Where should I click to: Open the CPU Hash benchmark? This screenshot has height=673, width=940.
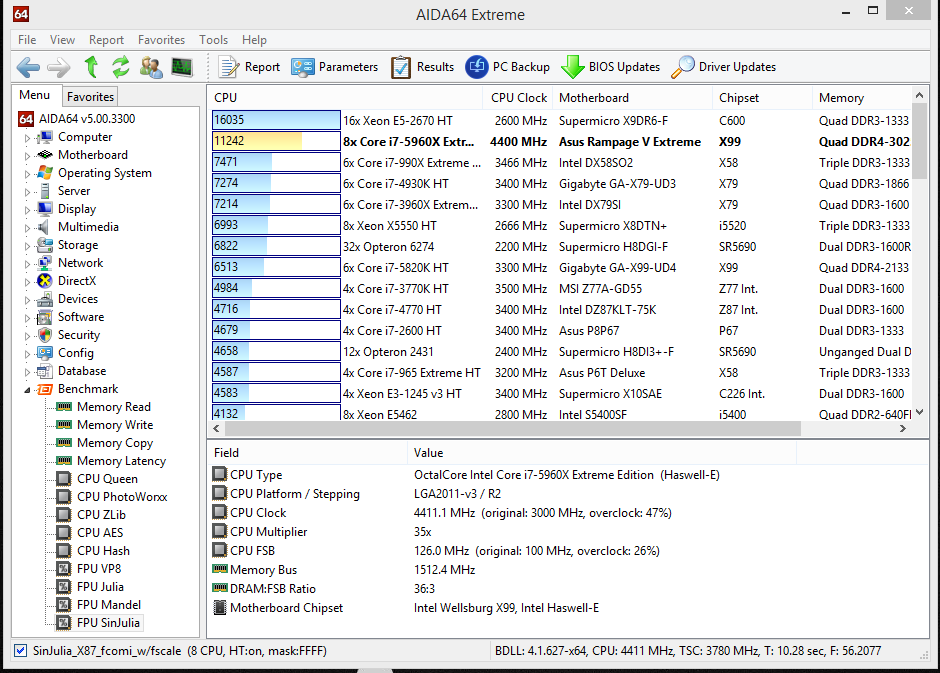[103, 550]
